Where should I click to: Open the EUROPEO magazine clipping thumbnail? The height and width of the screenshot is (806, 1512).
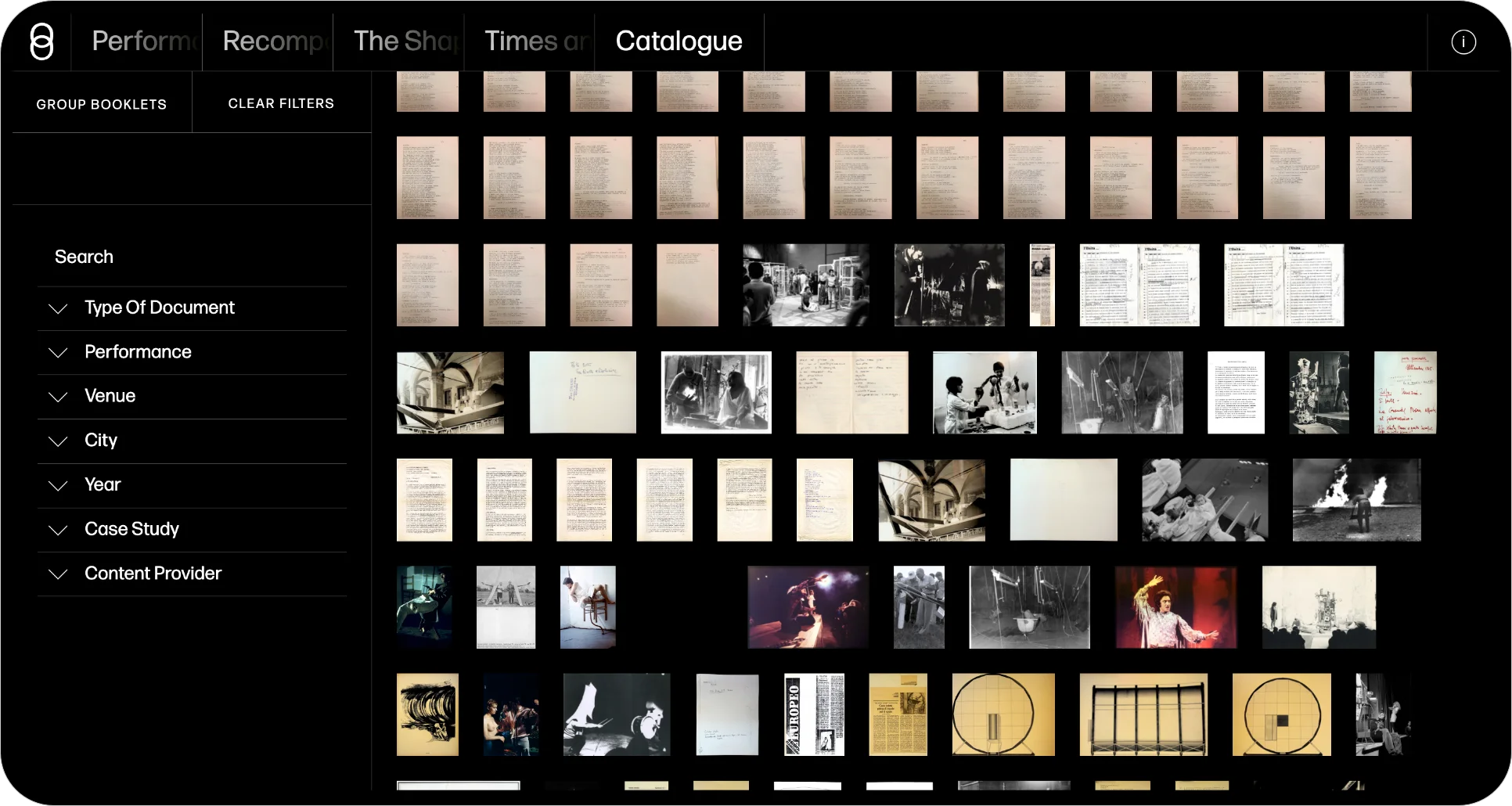(814, 714)
